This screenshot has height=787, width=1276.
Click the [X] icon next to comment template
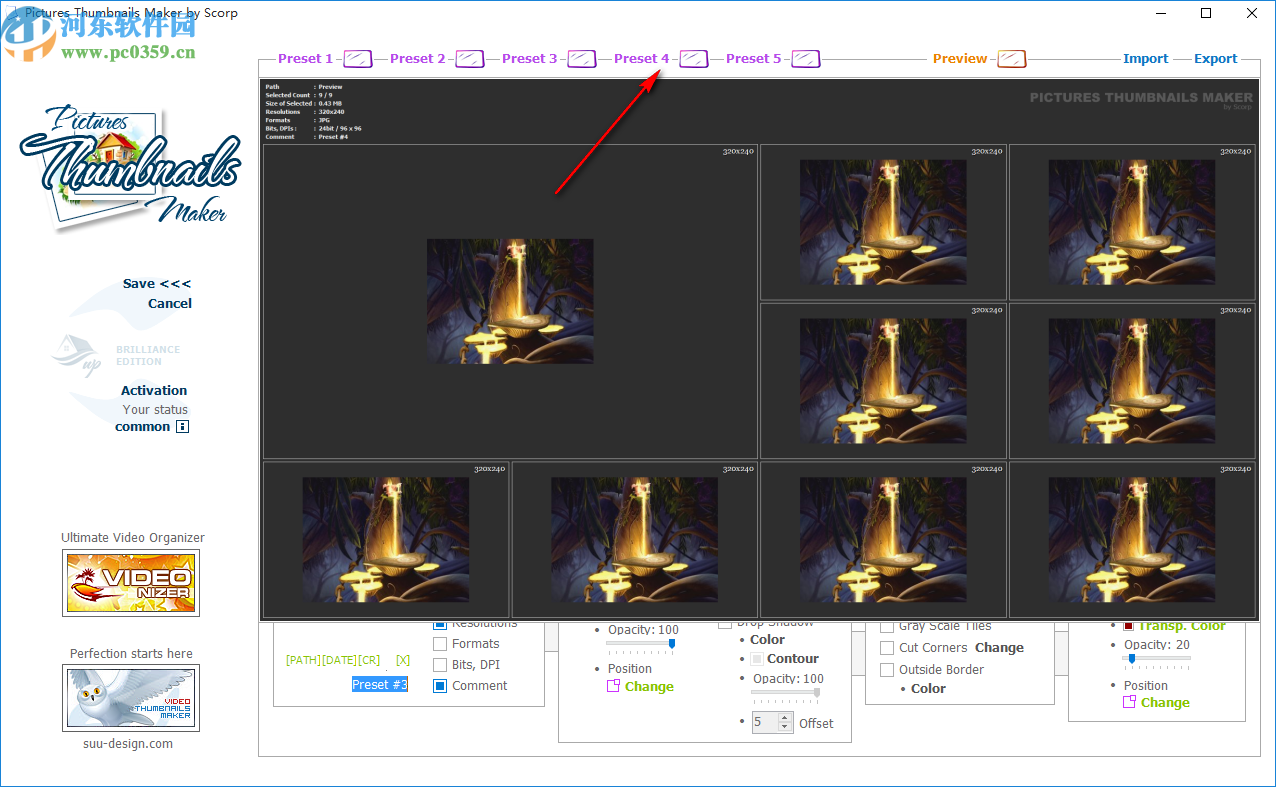pos(404,659)
